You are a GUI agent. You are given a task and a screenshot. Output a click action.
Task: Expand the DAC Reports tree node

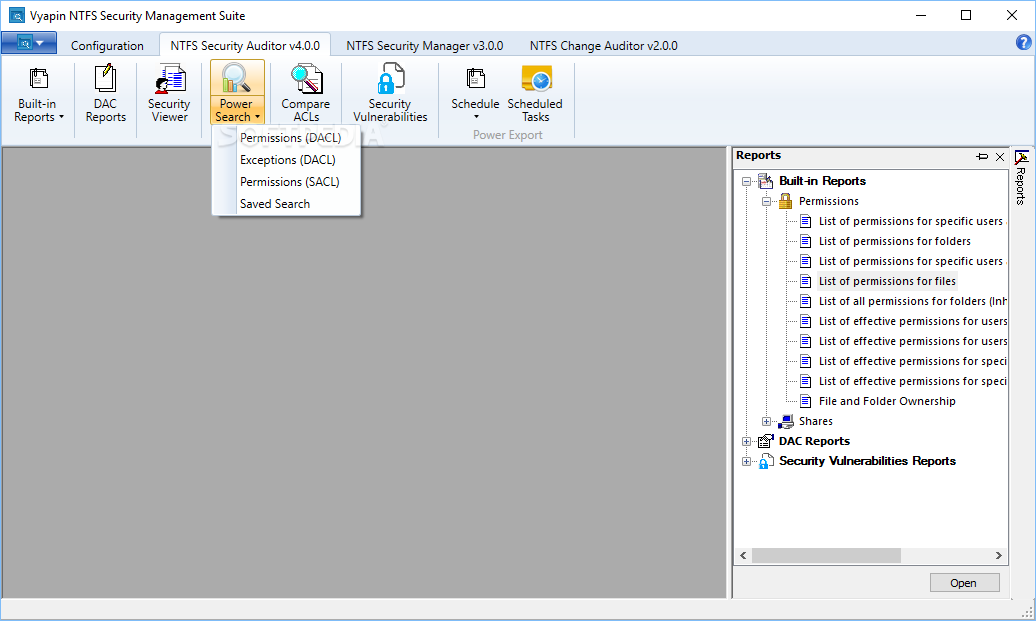747,441
